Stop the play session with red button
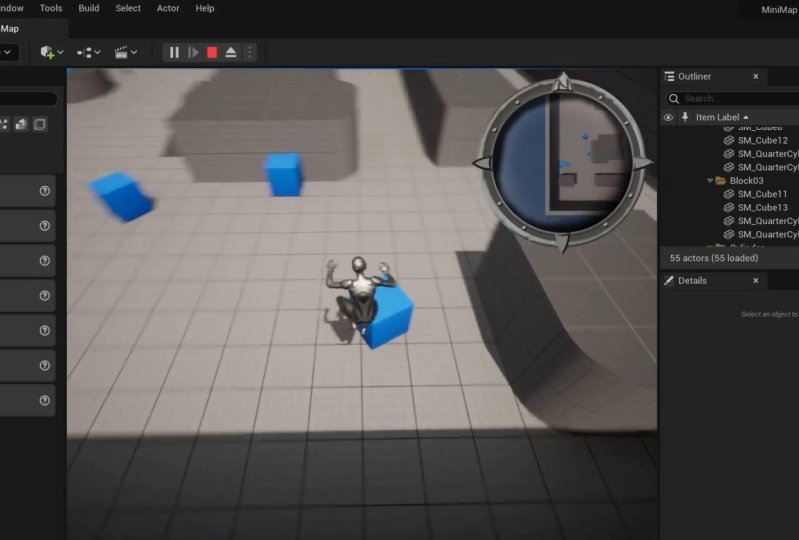 coord(212,52)
